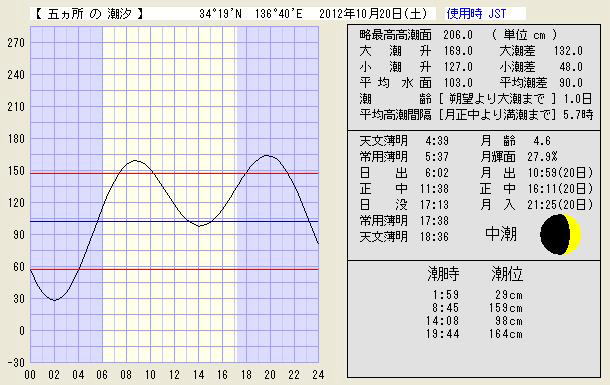Click the 潮位 column header
Screen dimensions: 610x385
pyautogui.click(x=507, y=274)
